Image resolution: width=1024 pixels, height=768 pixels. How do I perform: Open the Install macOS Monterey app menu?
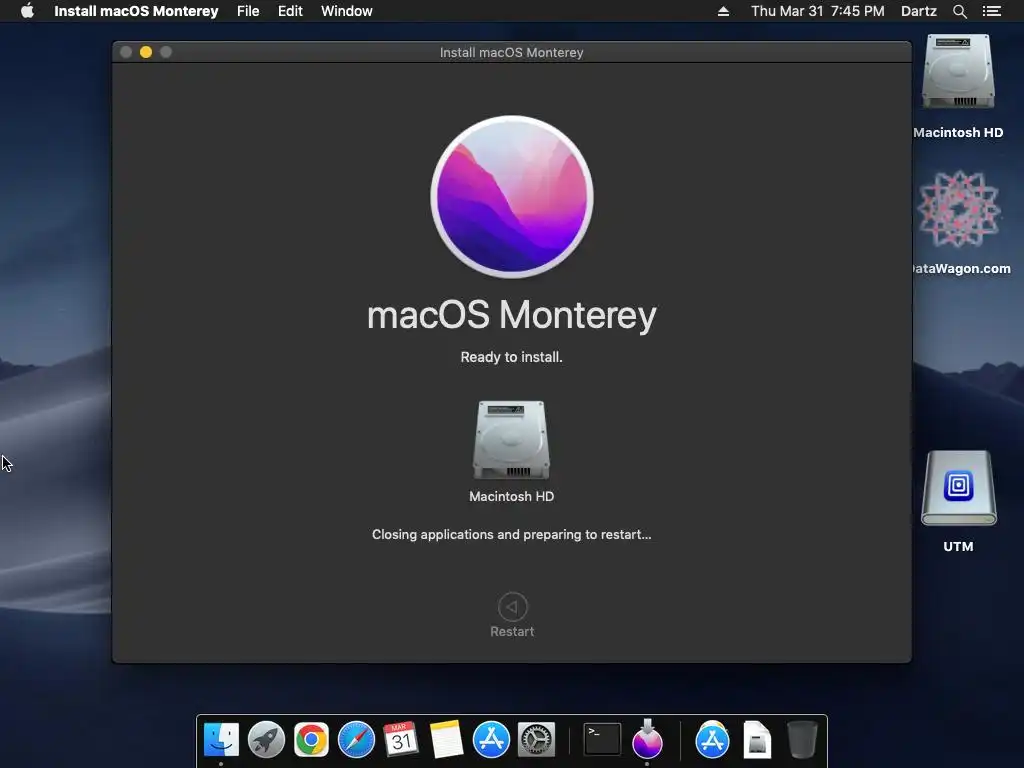point(136,11)
